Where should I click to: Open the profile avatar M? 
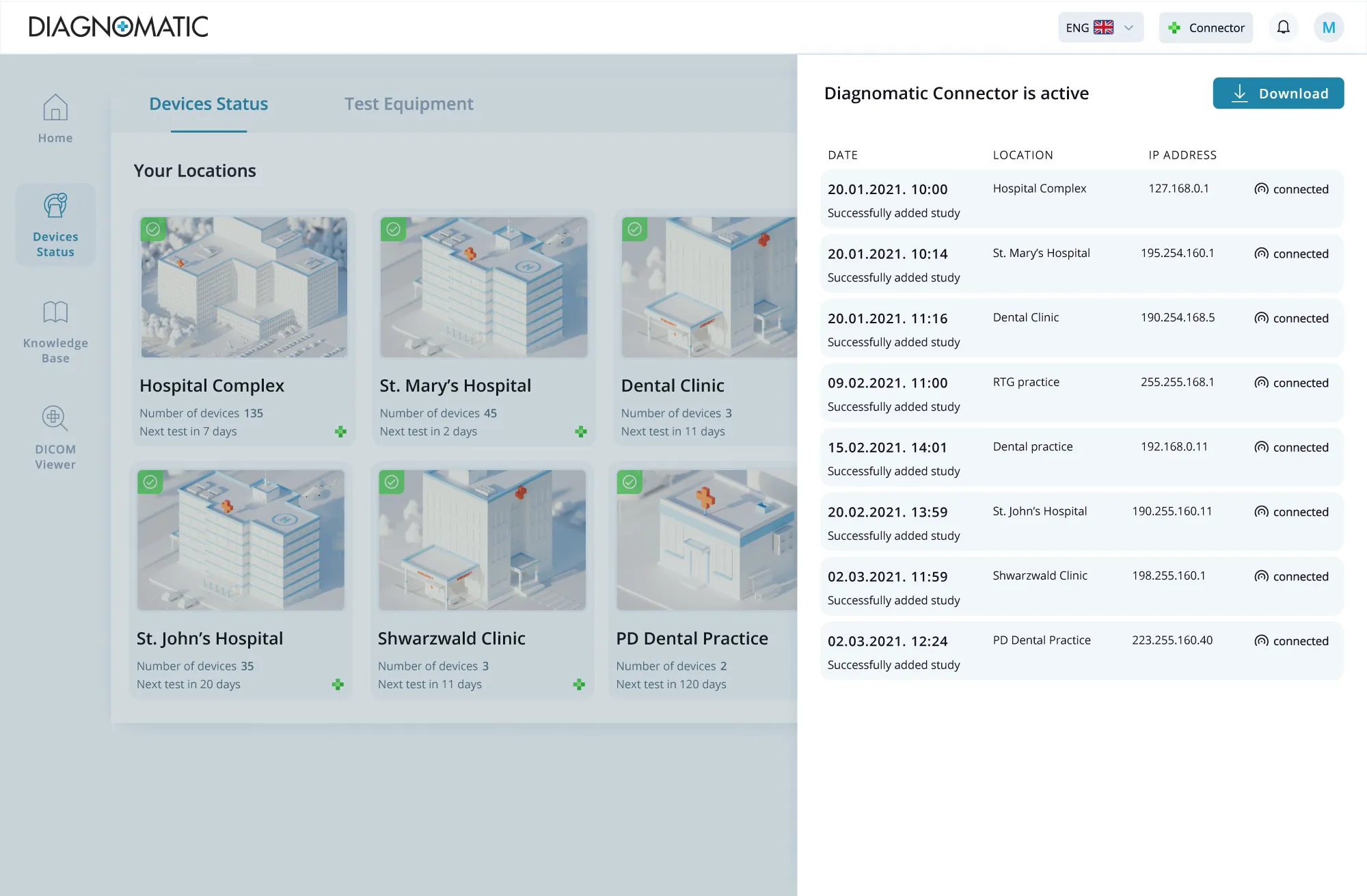(x=1328, y=27)
